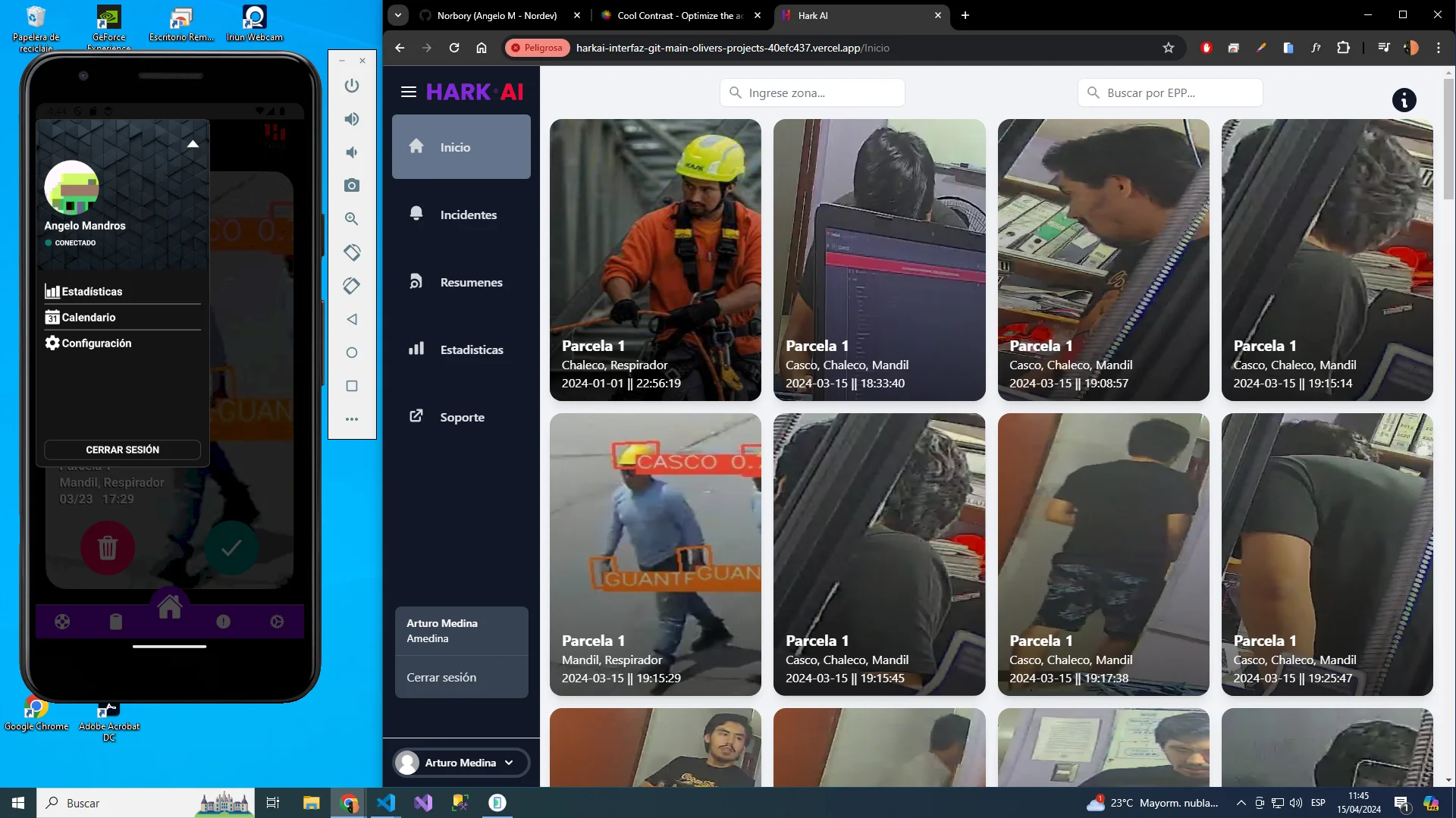
Task: Open Google Chrome desktop shortcut
Action: pyautogui.click(x=36, y=714)
